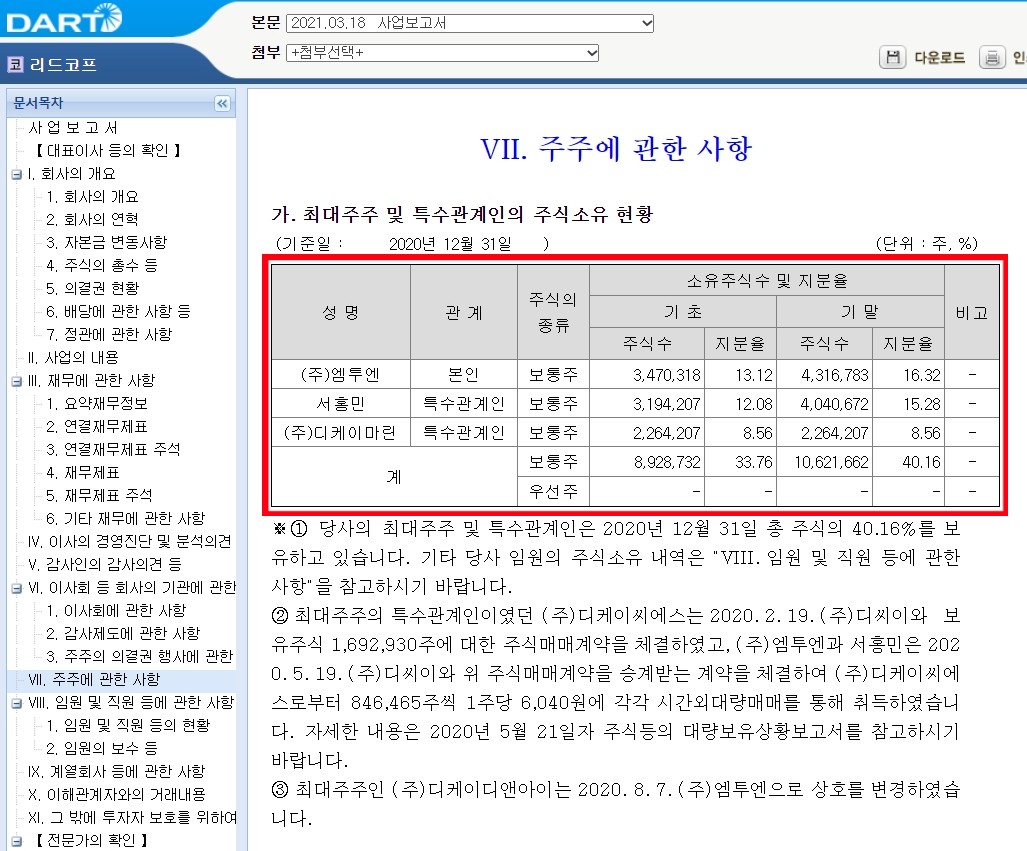Click the 다운로드 button label
This screenshot has height=851, width=1027.
point(939,58)
